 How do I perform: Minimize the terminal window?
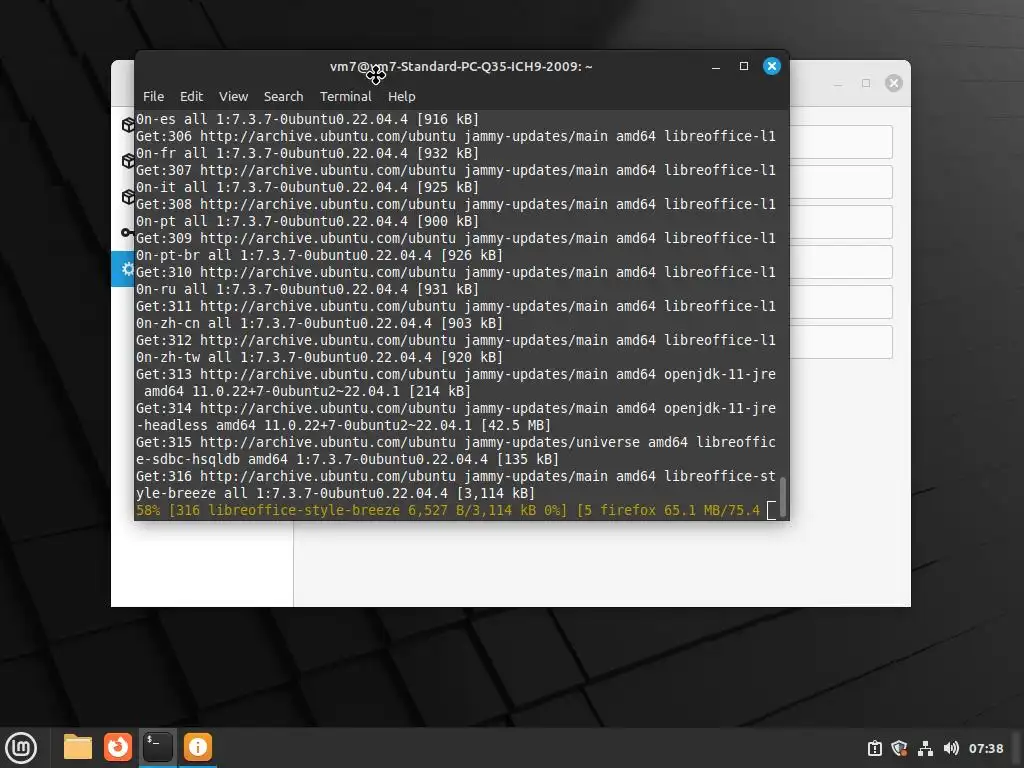coord(716,67)
